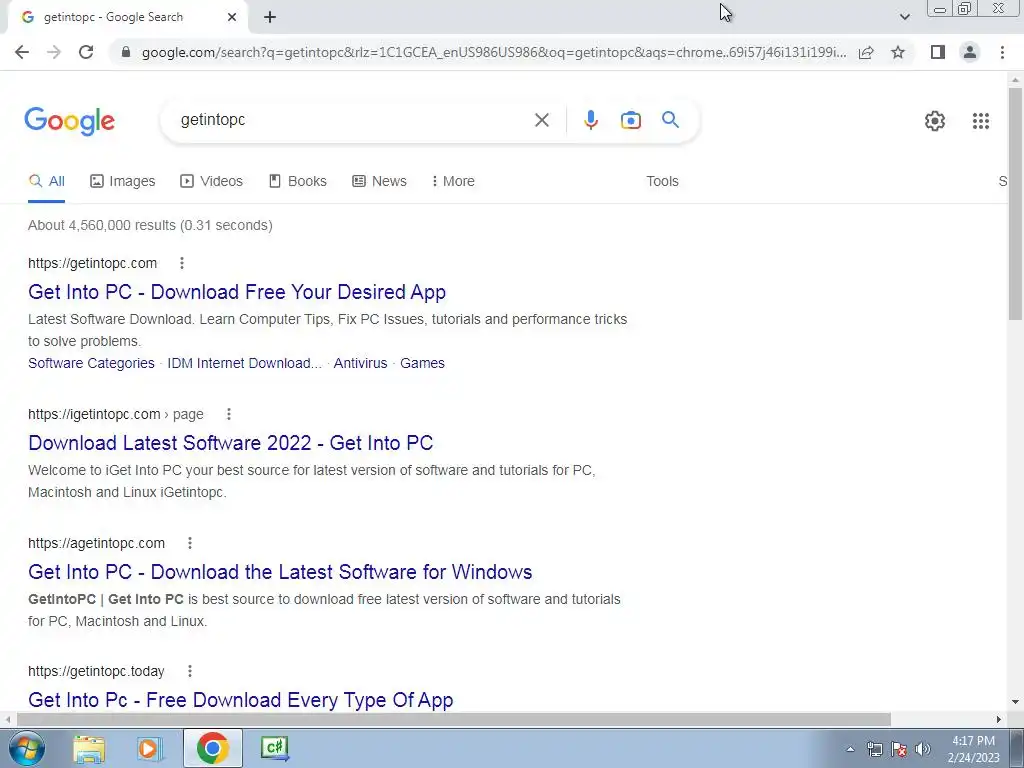Click the forward navigation arrow
Screen dimensions: 1024x768
(54, 52)
